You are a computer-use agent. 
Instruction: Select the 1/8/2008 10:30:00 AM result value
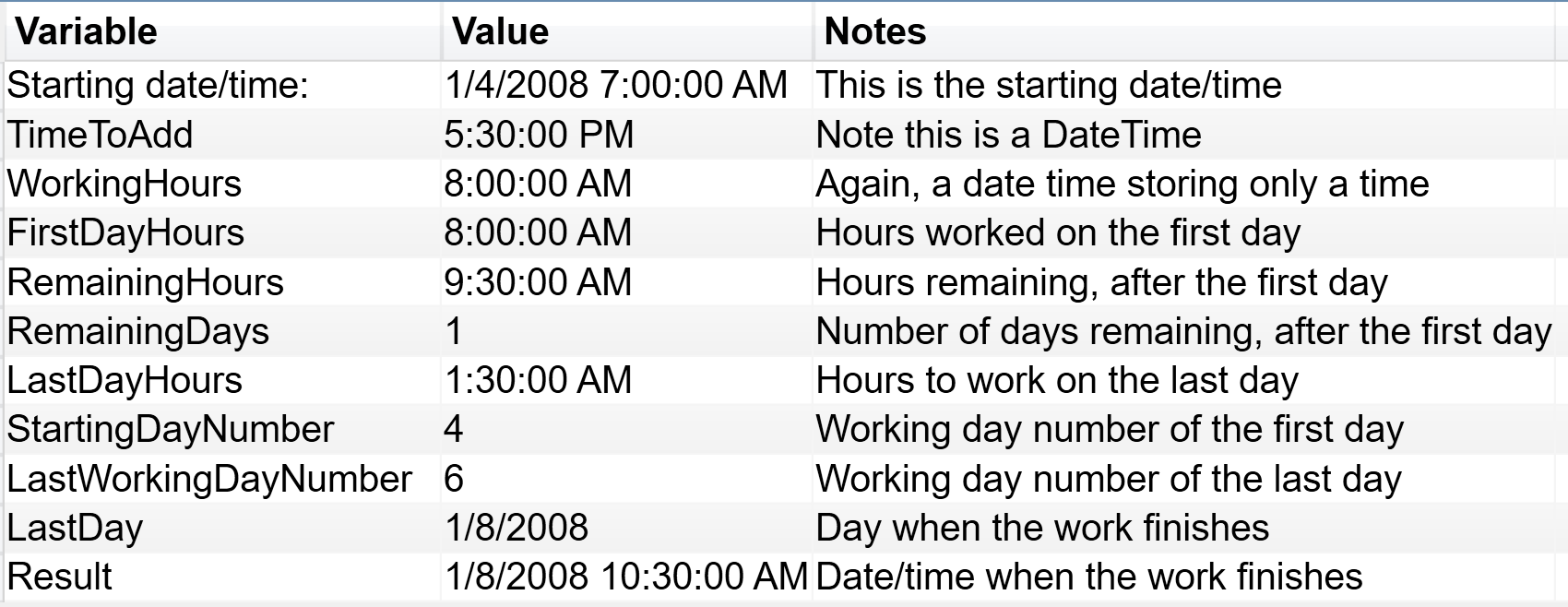(626, 577)
